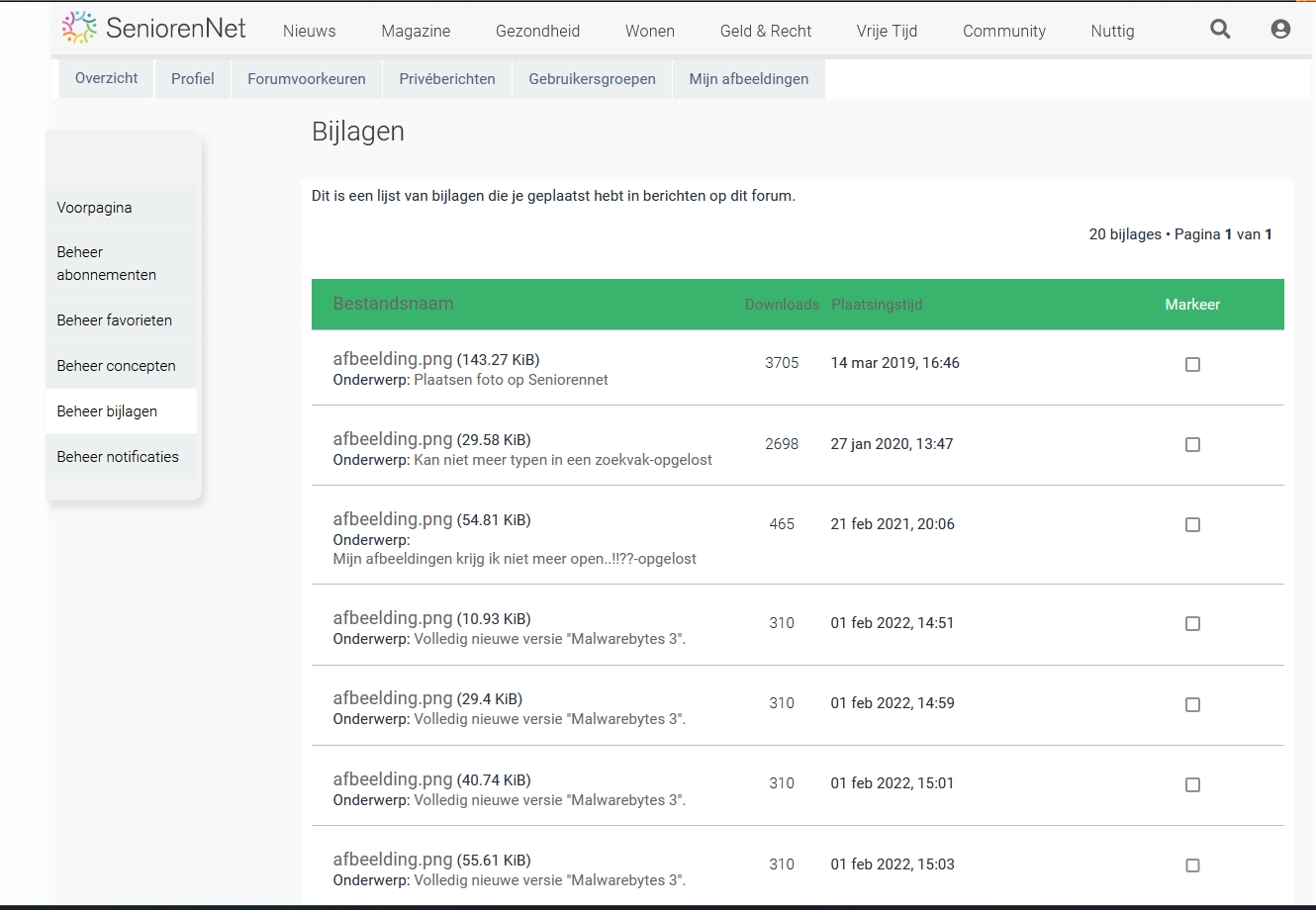Expand the Gezondheid navigation menu
Image resolution: width=1316 pixels, height=910 pixels.
tap(537, 31)
